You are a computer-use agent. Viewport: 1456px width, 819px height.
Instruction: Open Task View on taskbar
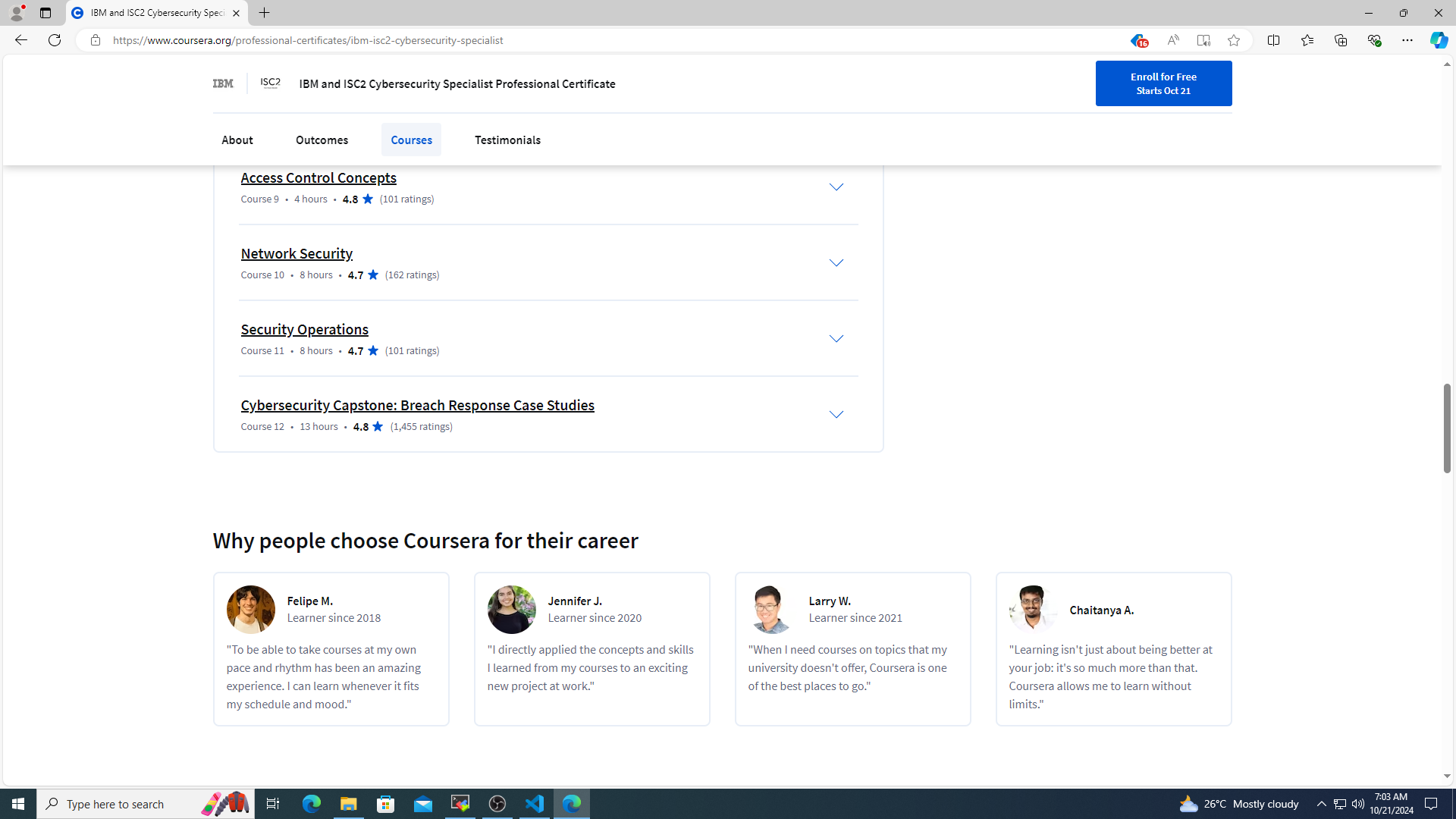[273, 804]
